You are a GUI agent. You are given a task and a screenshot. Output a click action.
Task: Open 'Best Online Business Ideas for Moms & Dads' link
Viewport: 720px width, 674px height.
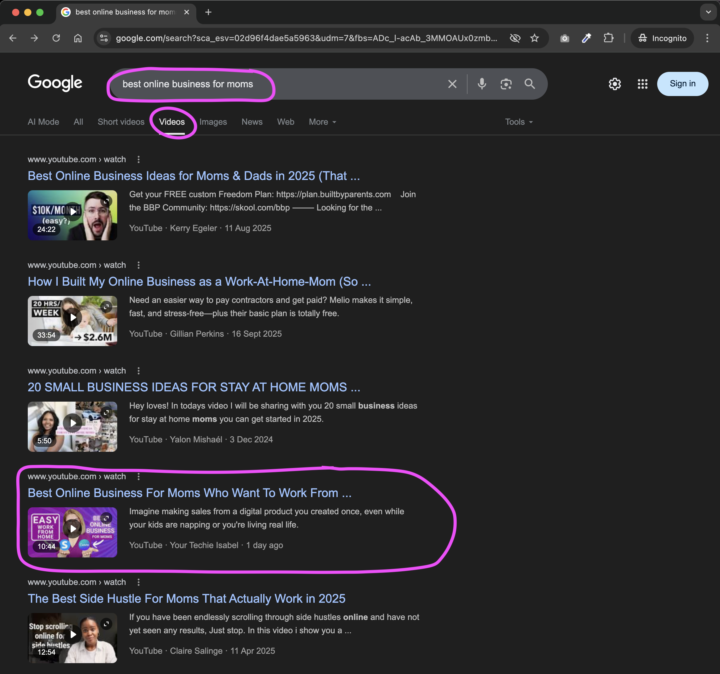pyautogui.click(x=194, y=176)
